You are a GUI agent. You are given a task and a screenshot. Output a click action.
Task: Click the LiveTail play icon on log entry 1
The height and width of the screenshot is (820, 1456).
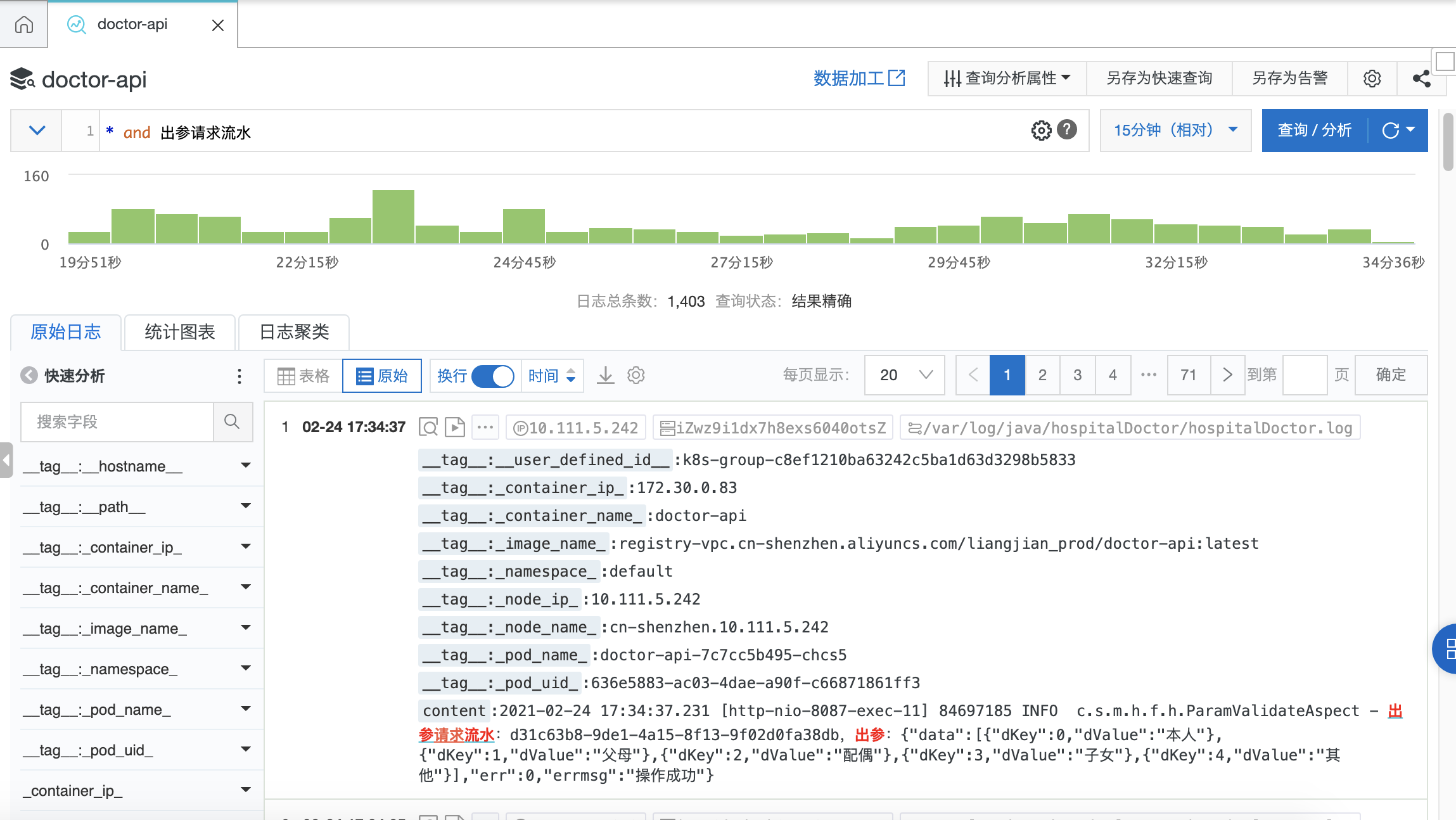[454, 428]
